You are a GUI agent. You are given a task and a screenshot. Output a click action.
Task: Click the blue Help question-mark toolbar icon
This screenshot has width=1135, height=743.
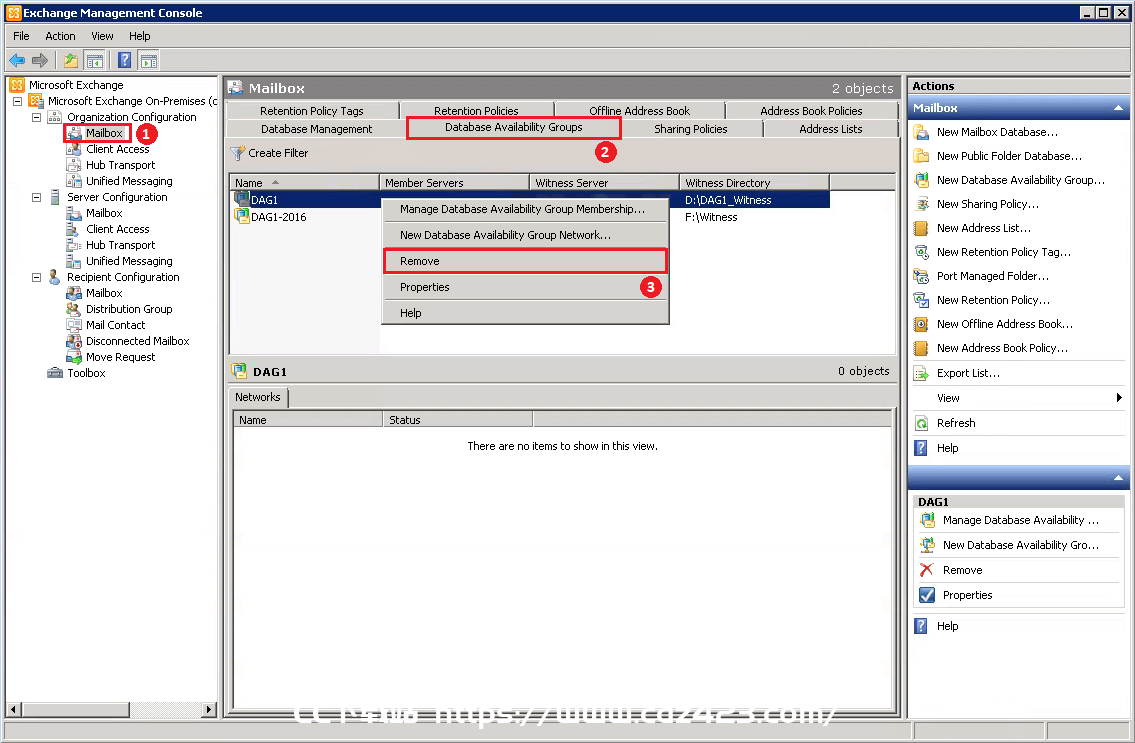tap(125, 60)
